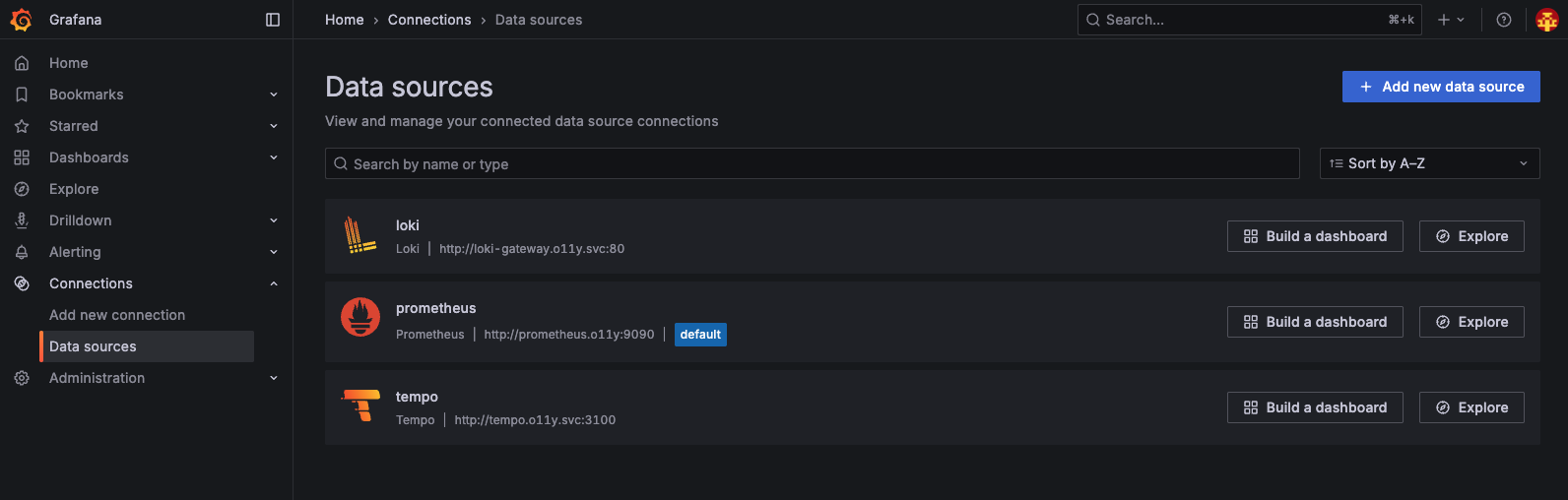Click the Administration gear icon
The width and height of the screenshot is (1568, 500).
22,378
